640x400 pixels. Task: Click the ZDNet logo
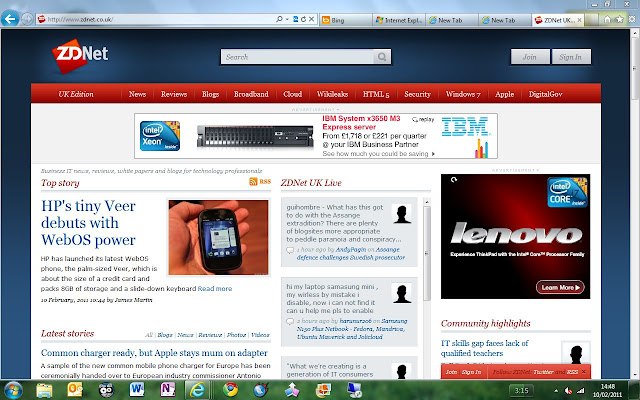tap(80, 56)
